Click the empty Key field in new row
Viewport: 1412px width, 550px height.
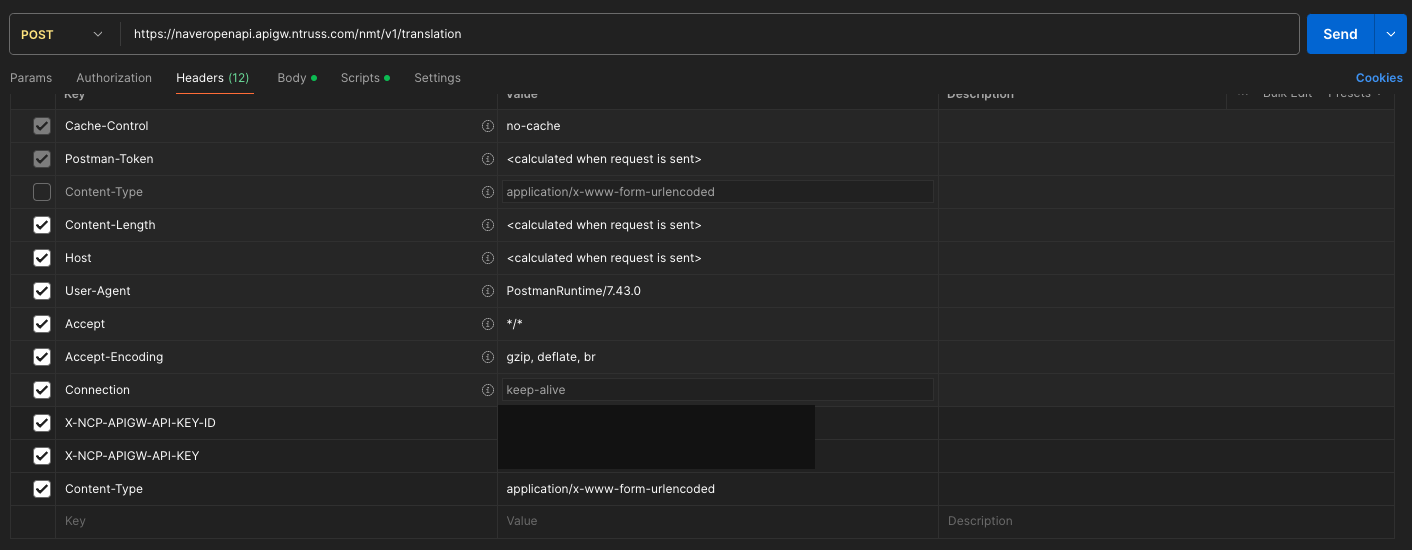[x=276, y=521]
